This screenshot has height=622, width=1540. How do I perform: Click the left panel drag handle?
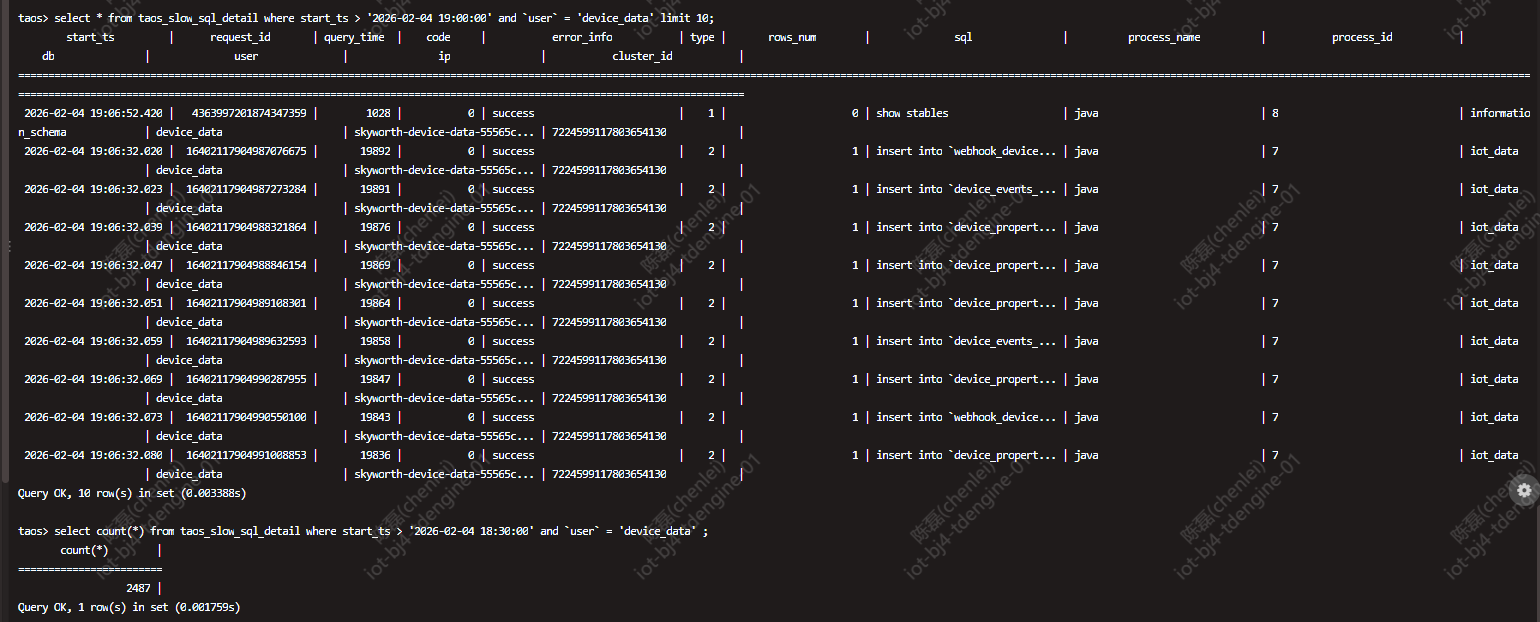coord(9,246)
